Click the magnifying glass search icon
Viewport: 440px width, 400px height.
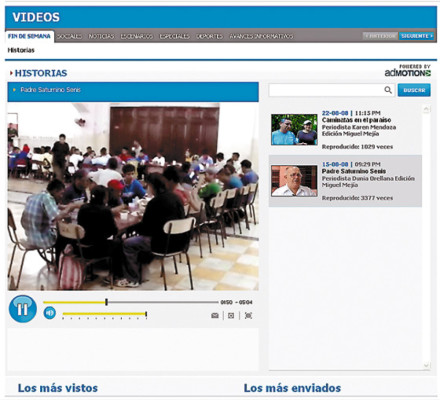click(x=388, y=90)
